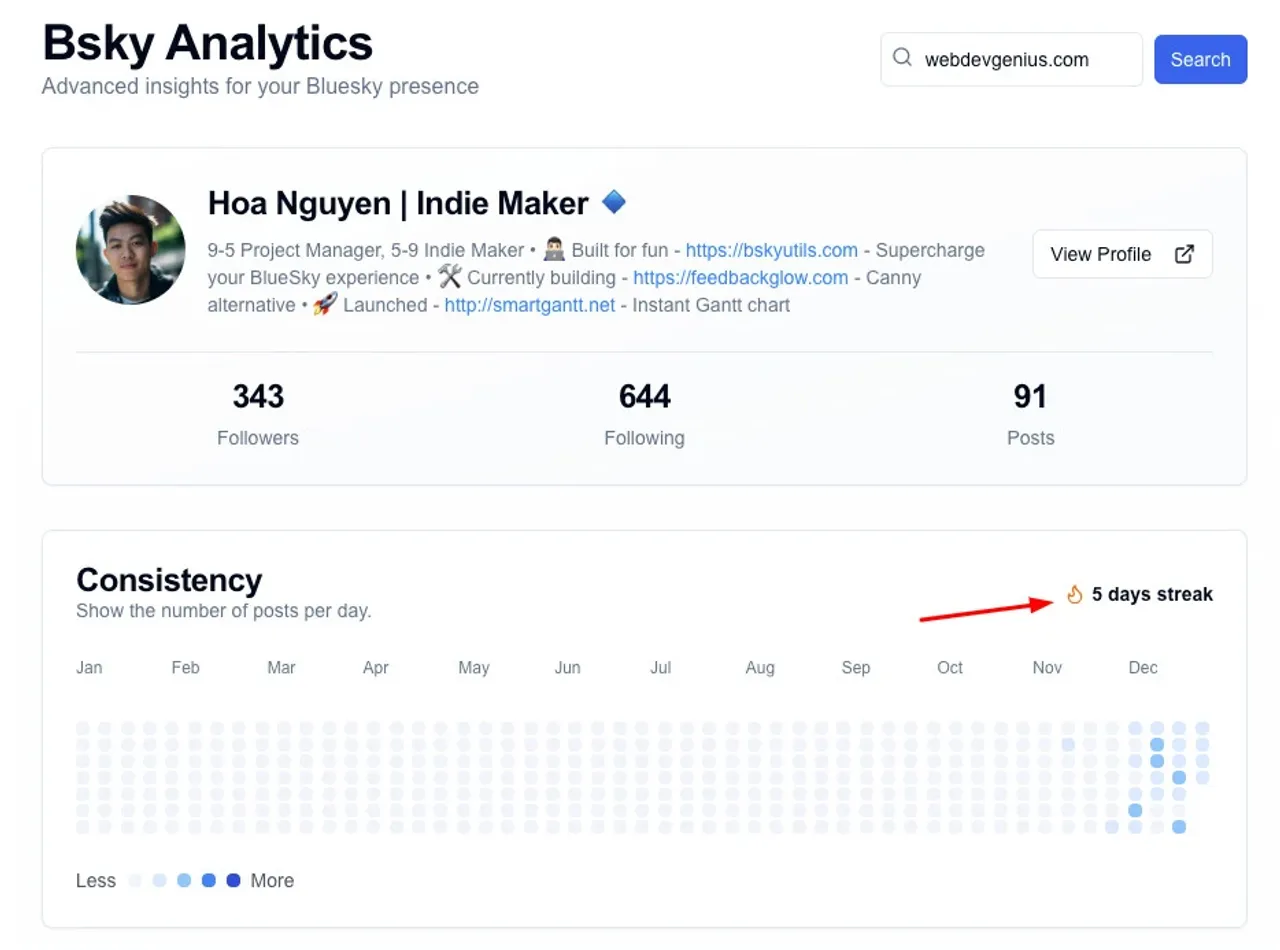Click the 5 days streak text
This screenshot has width=1280, height=950.
(1152, 595)
